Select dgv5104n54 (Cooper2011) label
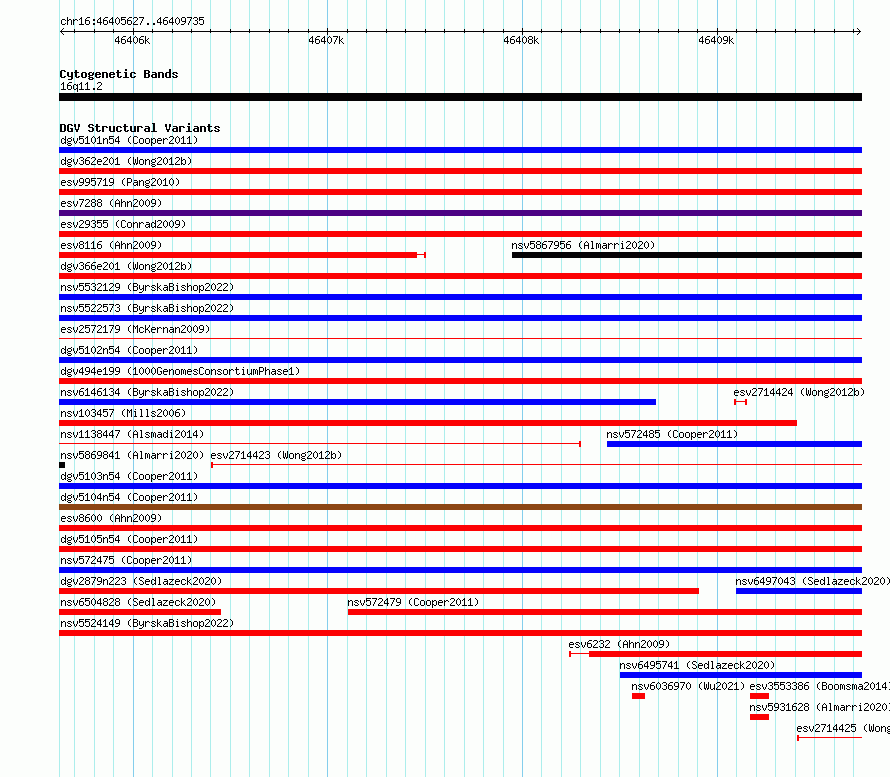Image resolution: width=890 pixels, height=777 pixels. pos(129,497)
